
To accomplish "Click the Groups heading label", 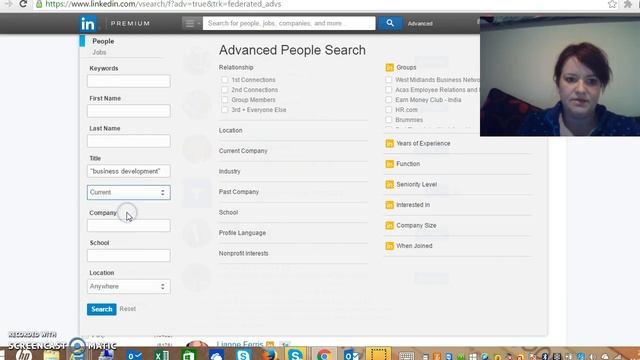I will 406,67.
